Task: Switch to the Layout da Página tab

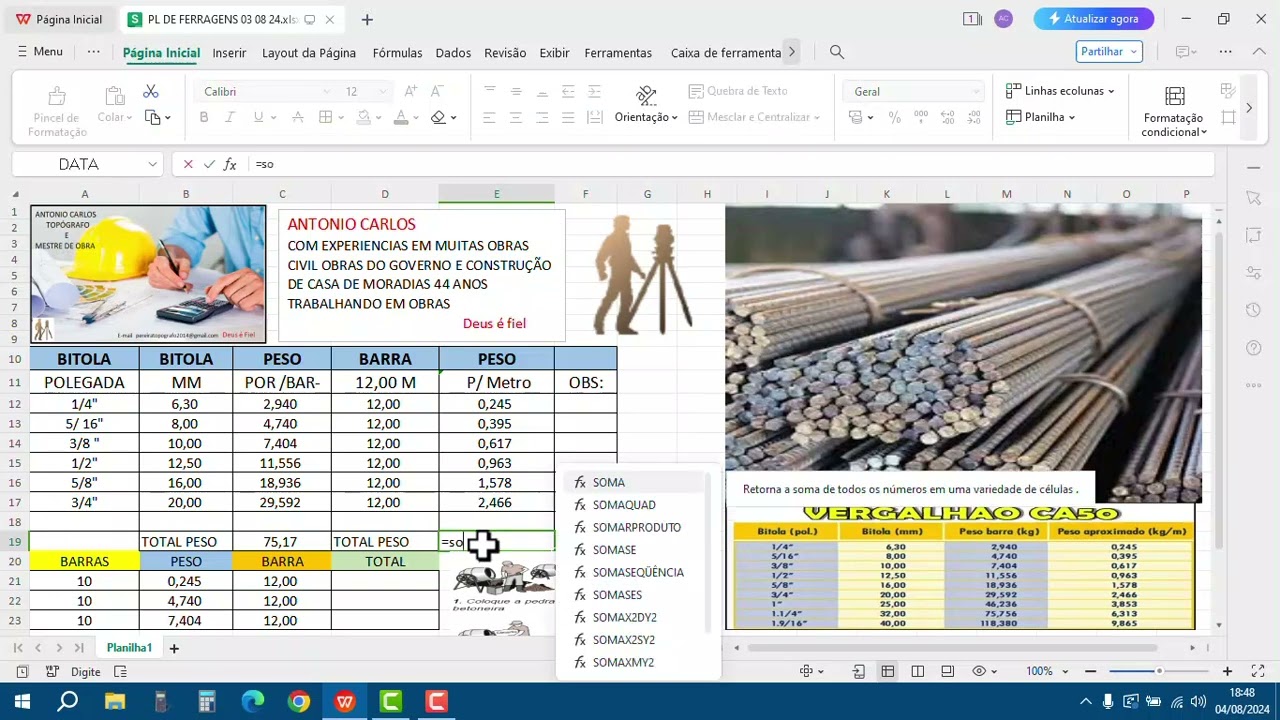Action: click(x=309, y=53)
